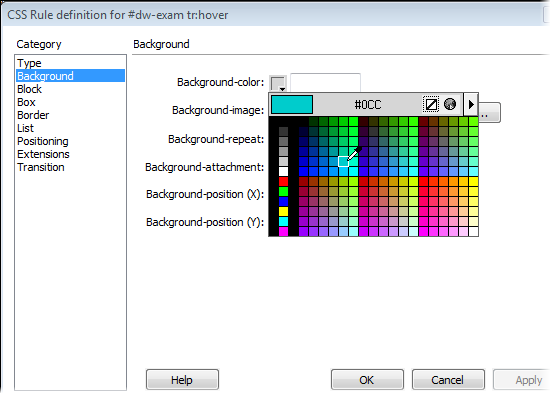Open the color palette options arrow menu
Viewport: 551px width, 394px height.
tap(471, 104)
